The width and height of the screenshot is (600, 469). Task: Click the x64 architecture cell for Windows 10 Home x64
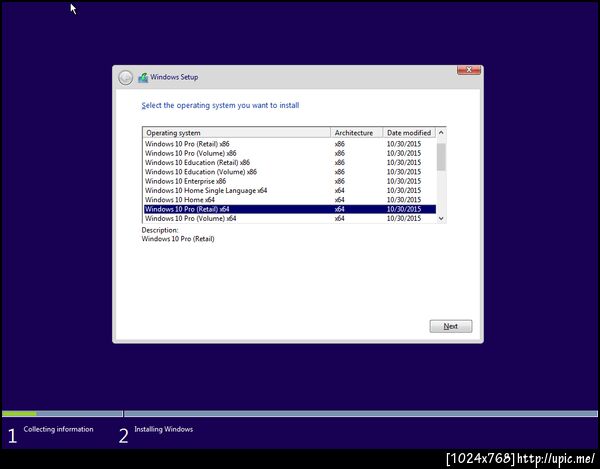pos(340,200)
